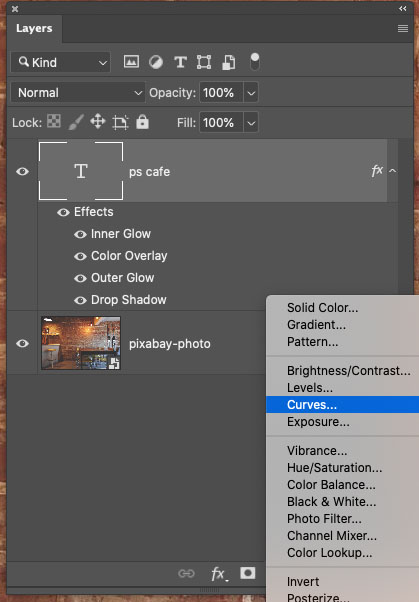Lock layer position move icon
Viewport: 419px width, 602px height.
tap(98, 122)
